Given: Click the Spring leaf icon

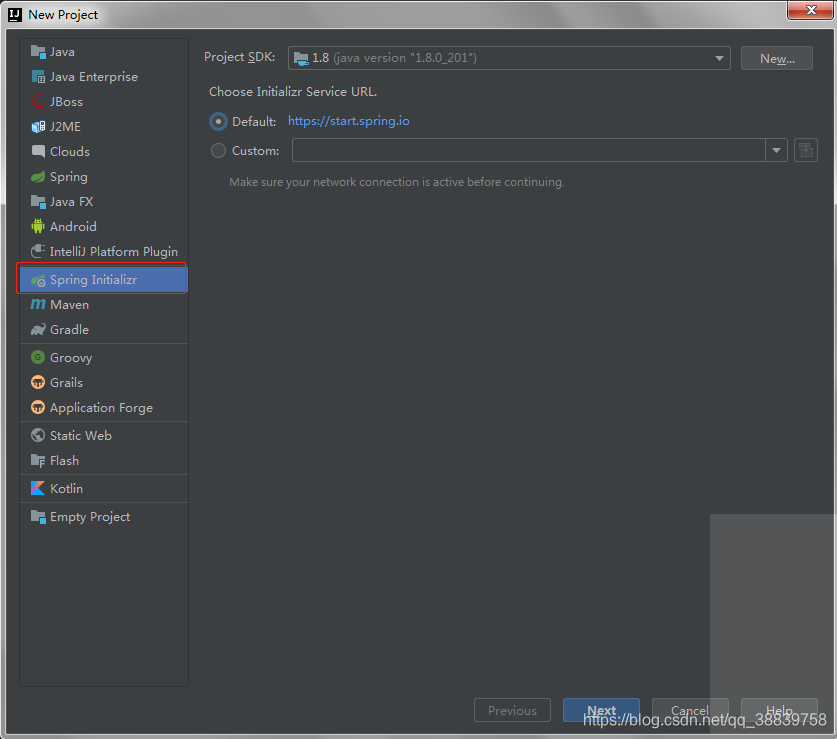Looking at the screenshot, I should click(x=38, y=177).
